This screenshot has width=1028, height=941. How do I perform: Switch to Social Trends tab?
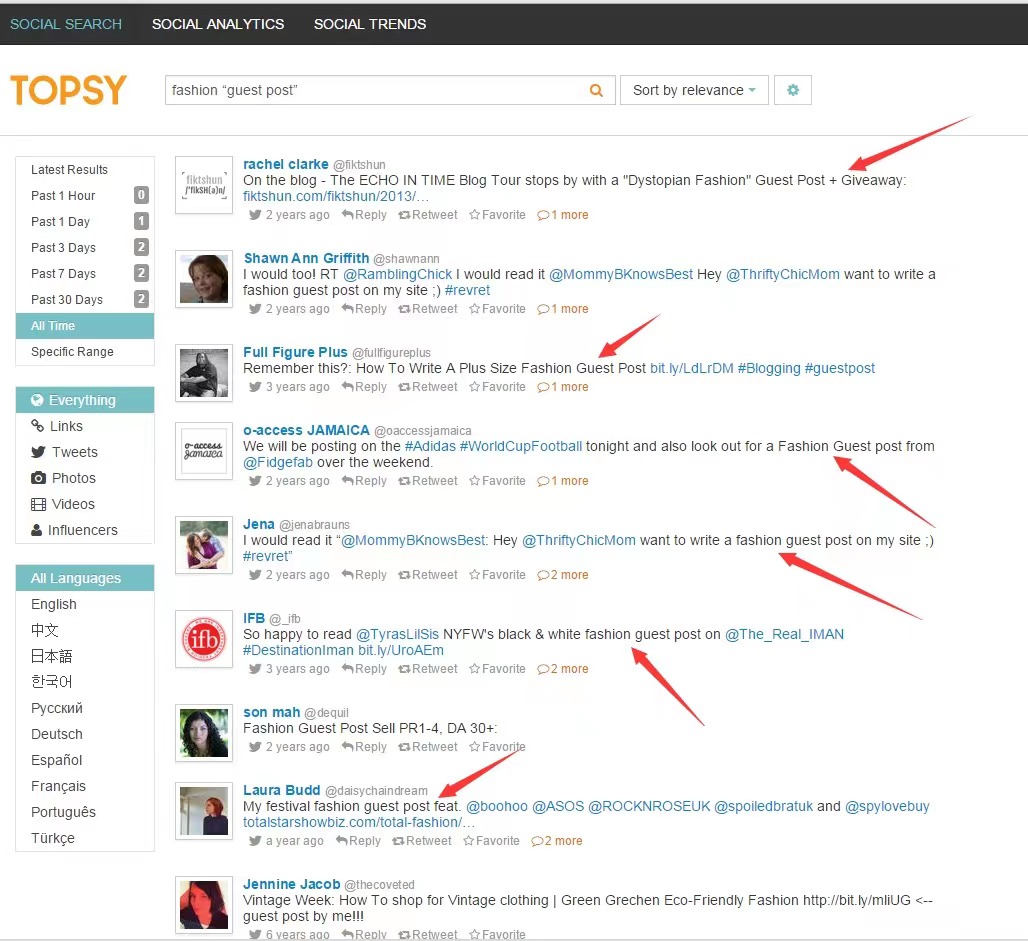(370, 24)
